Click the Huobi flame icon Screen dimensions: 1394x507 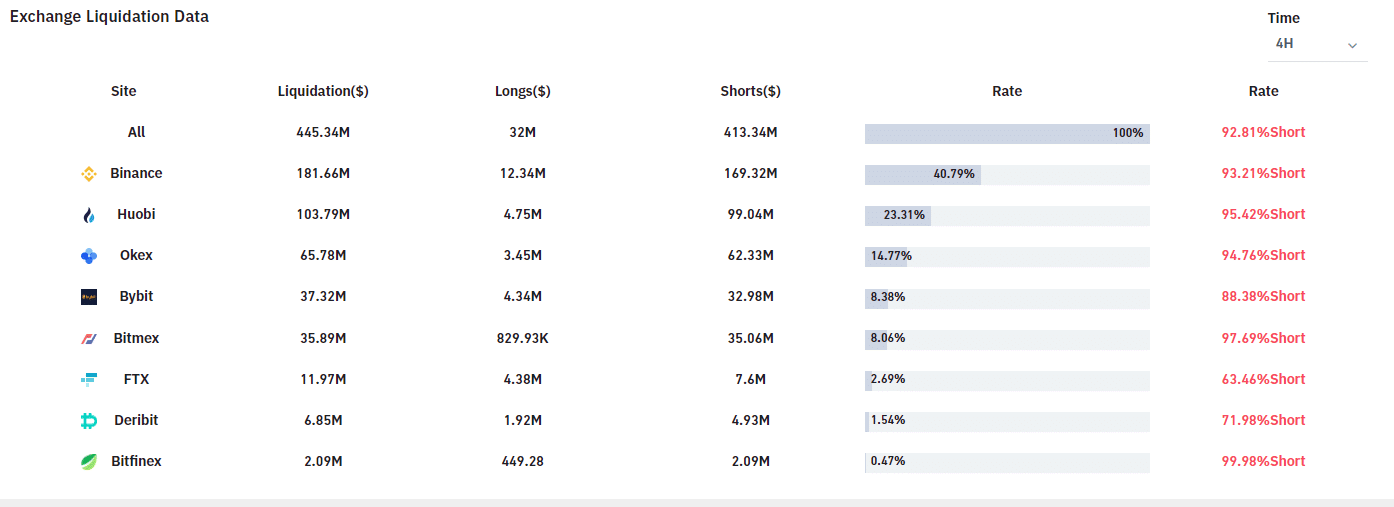(x=89, y=215)
